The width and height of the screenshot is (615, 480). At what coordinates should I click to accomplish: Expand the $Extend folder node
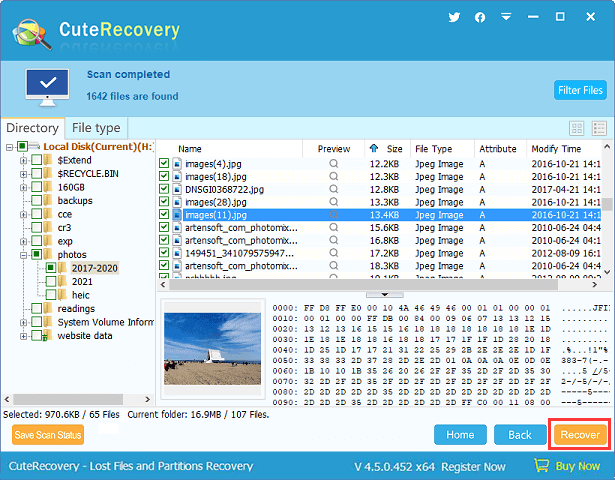(x=24, y=160)
